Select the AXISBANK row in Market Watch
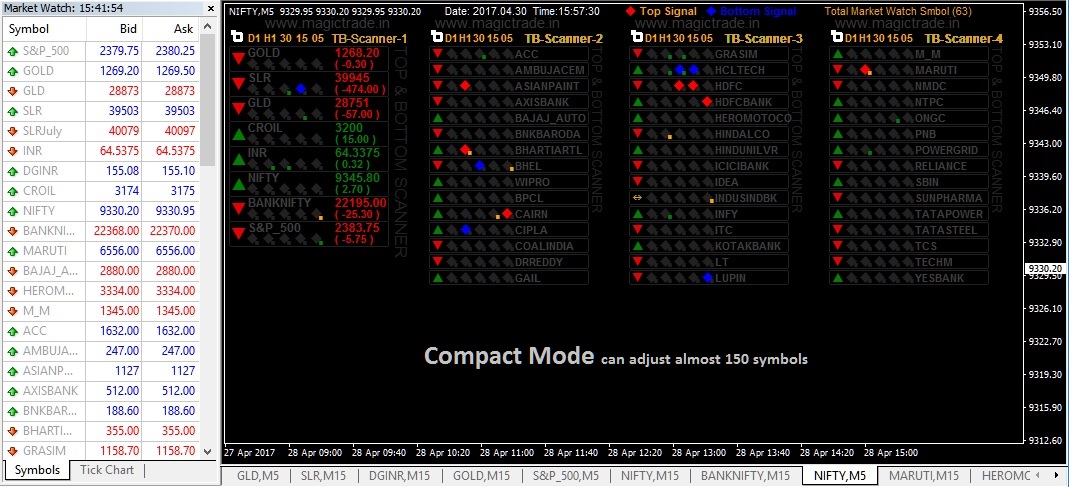The image size is (1069, 487). tap(102, 391)
